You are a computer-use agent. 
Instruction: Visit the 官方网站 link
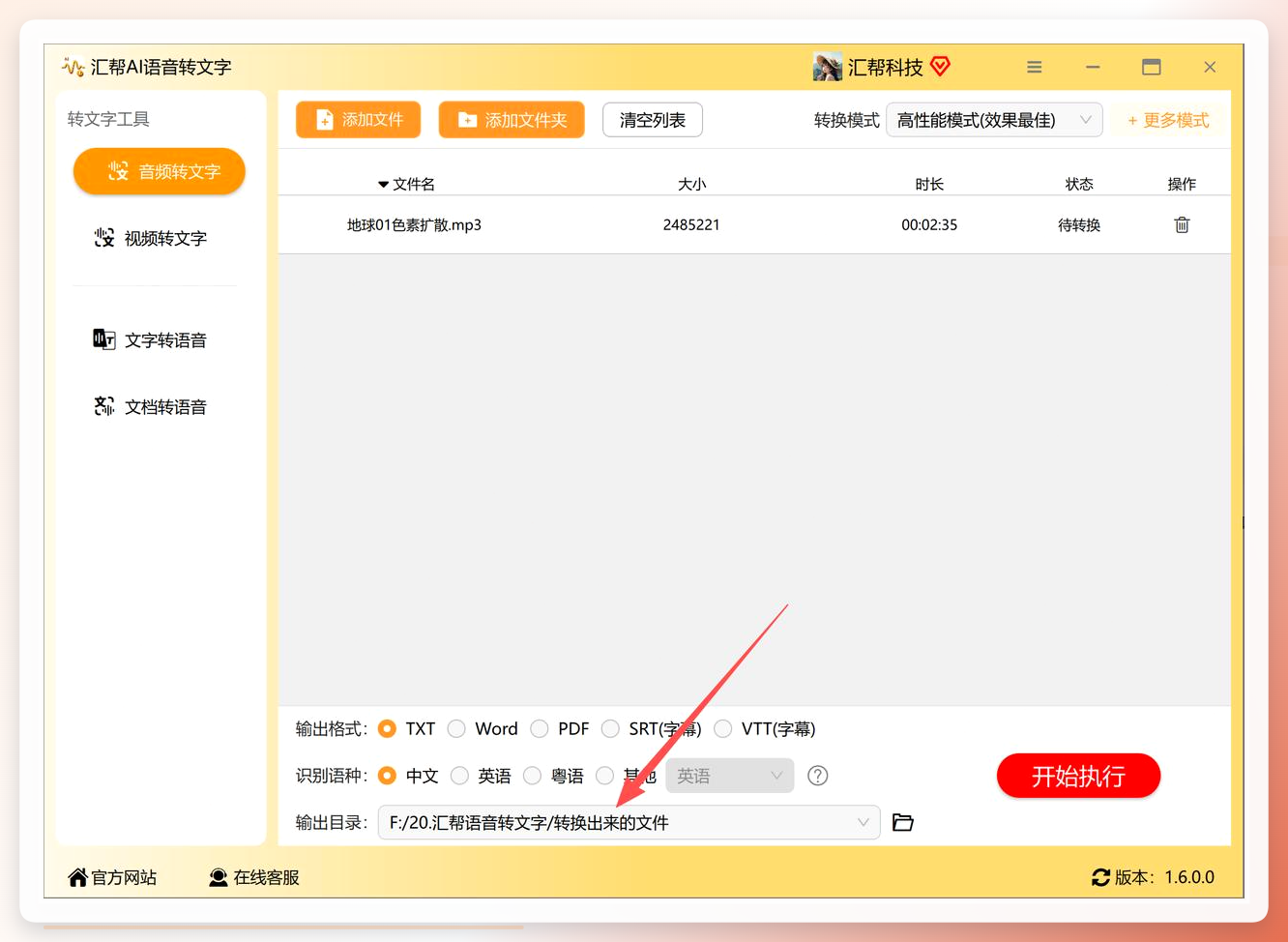point(112,877)
